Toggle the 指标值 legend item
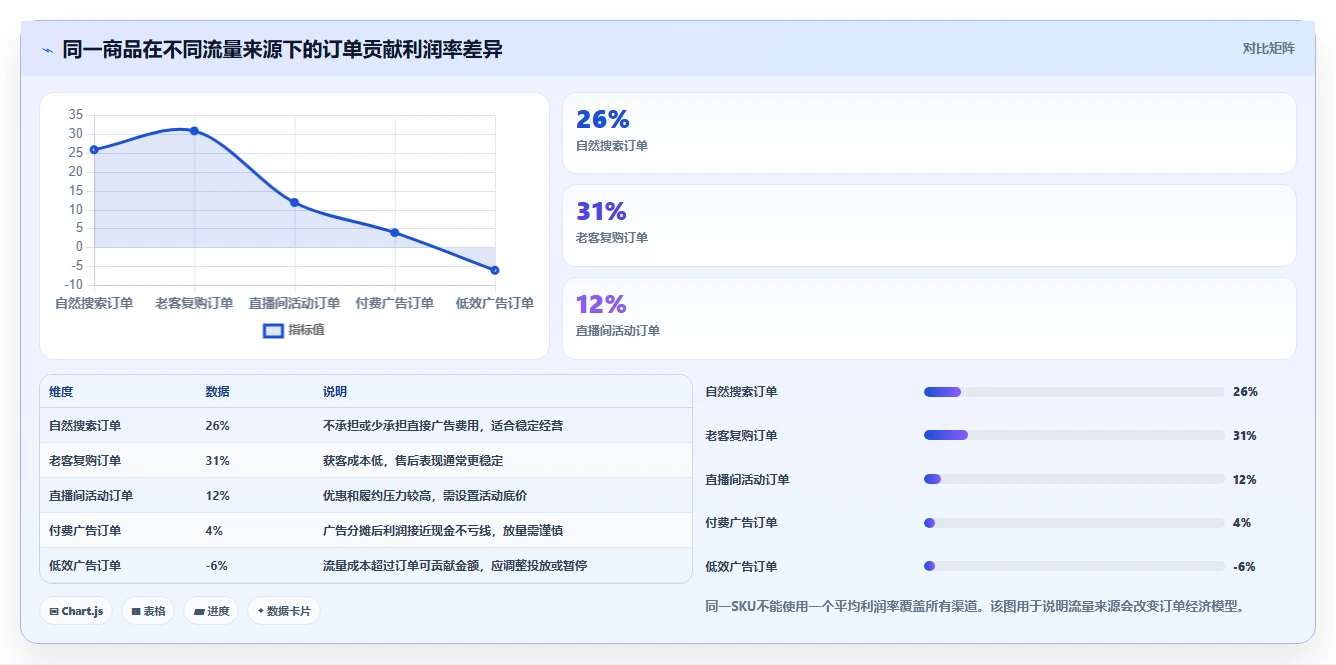This screenshot has width=1336, height=665. click(x=294, y=330)
